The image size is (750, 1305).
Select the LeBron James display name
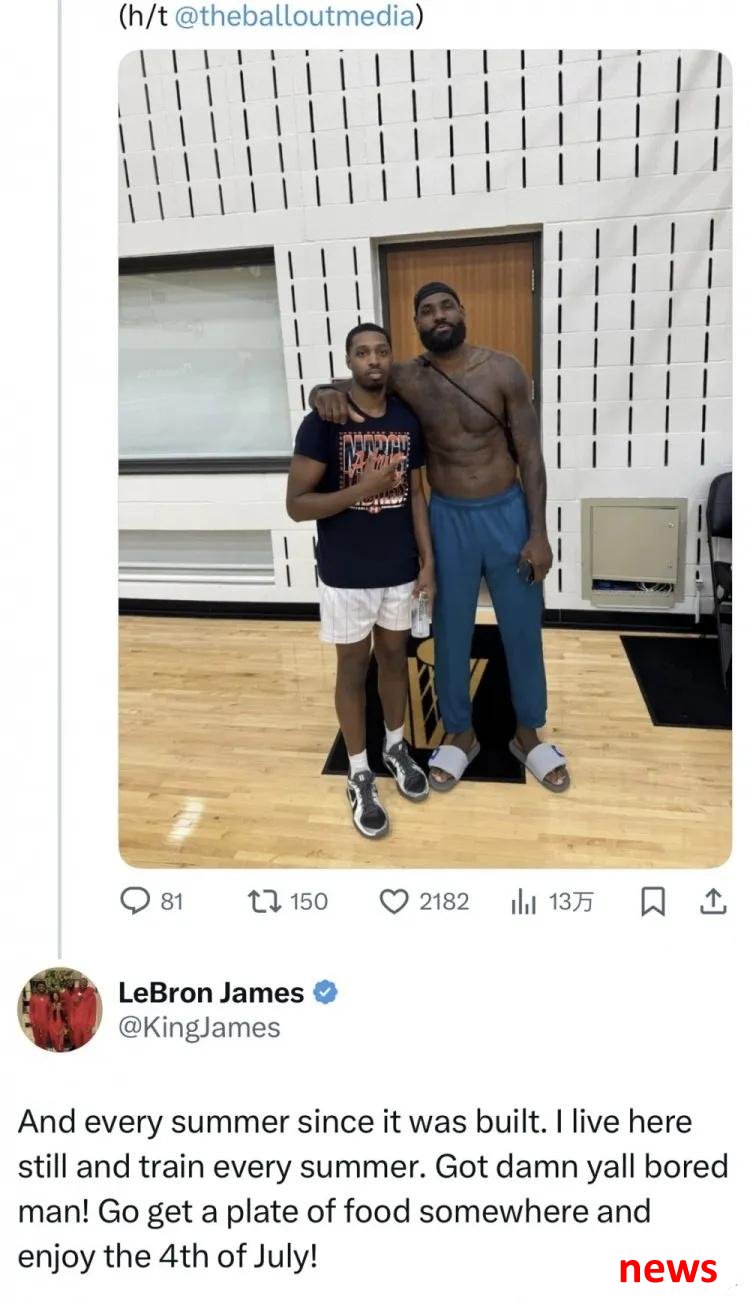(211, 993)
